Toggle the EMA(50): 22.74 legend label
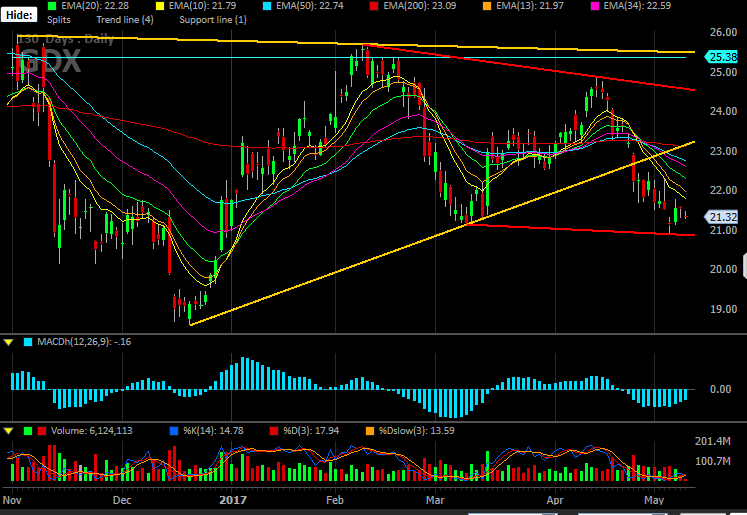 tap(310, 6)
